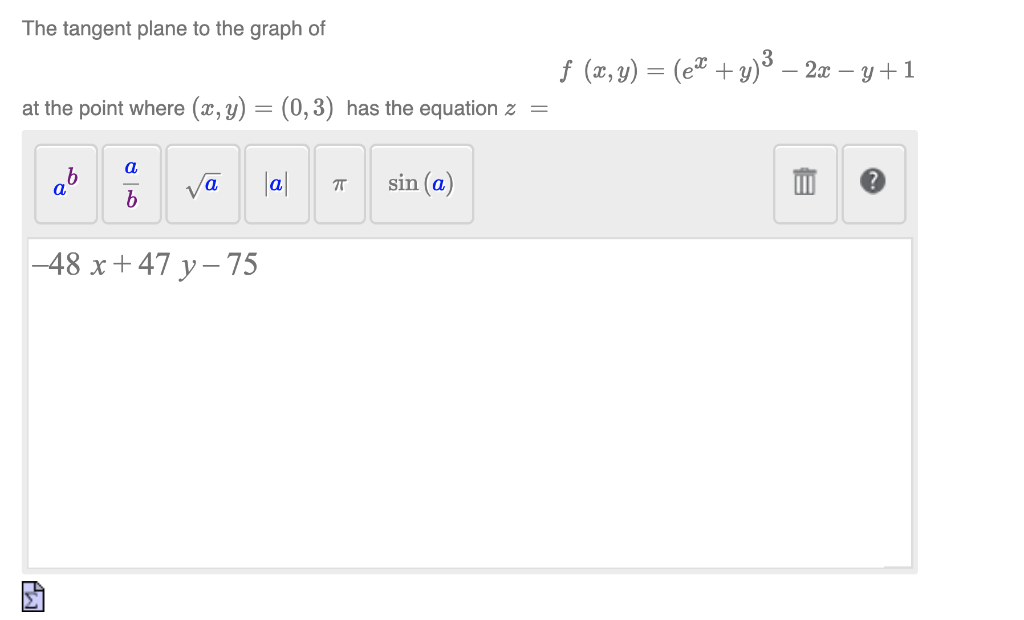Viewport: 1024px width, 620px height.
Task: Place cursor after -48x+47y-75
Action: [262, 265]
